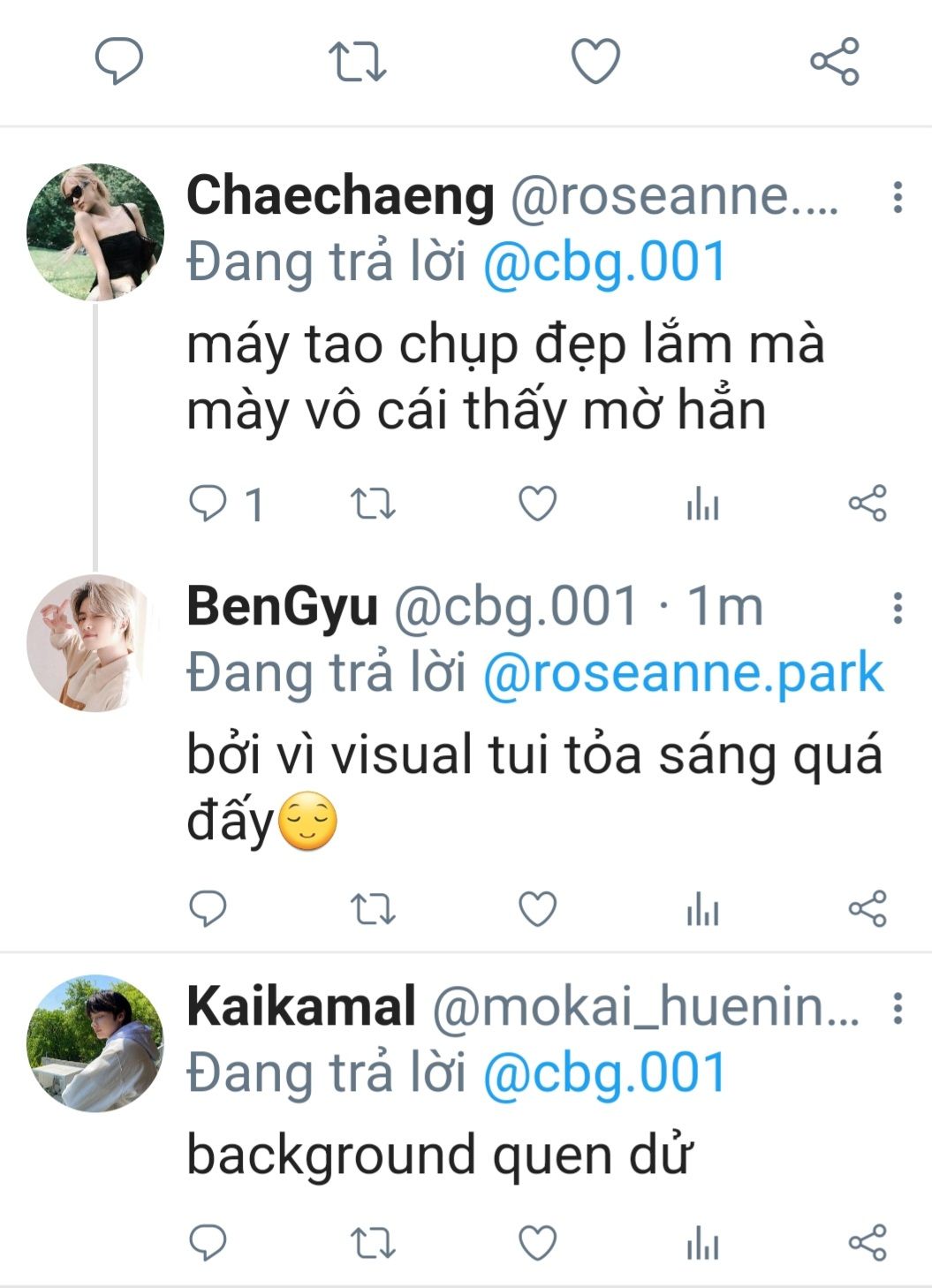The height and width of the screenshot is (1288, 932).
Task: Retweet Chaechaeng's reply
Action: [373, 504]
